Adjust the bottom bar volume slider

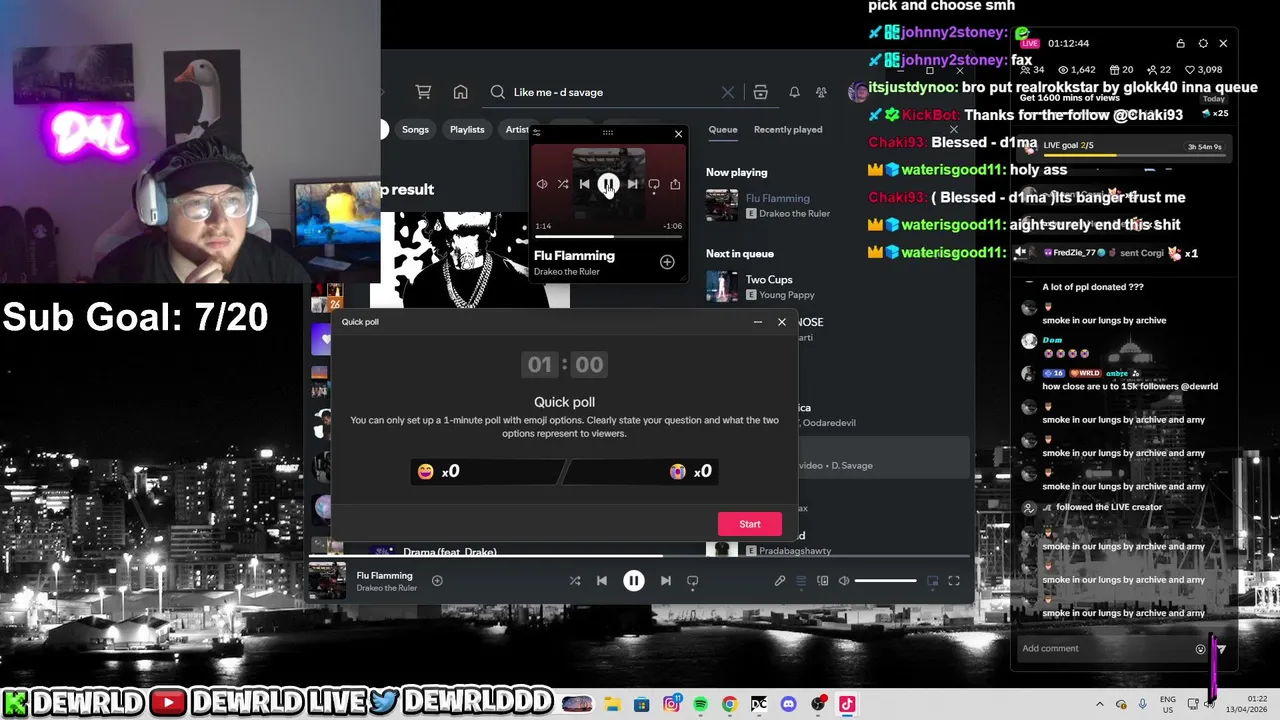886,580
